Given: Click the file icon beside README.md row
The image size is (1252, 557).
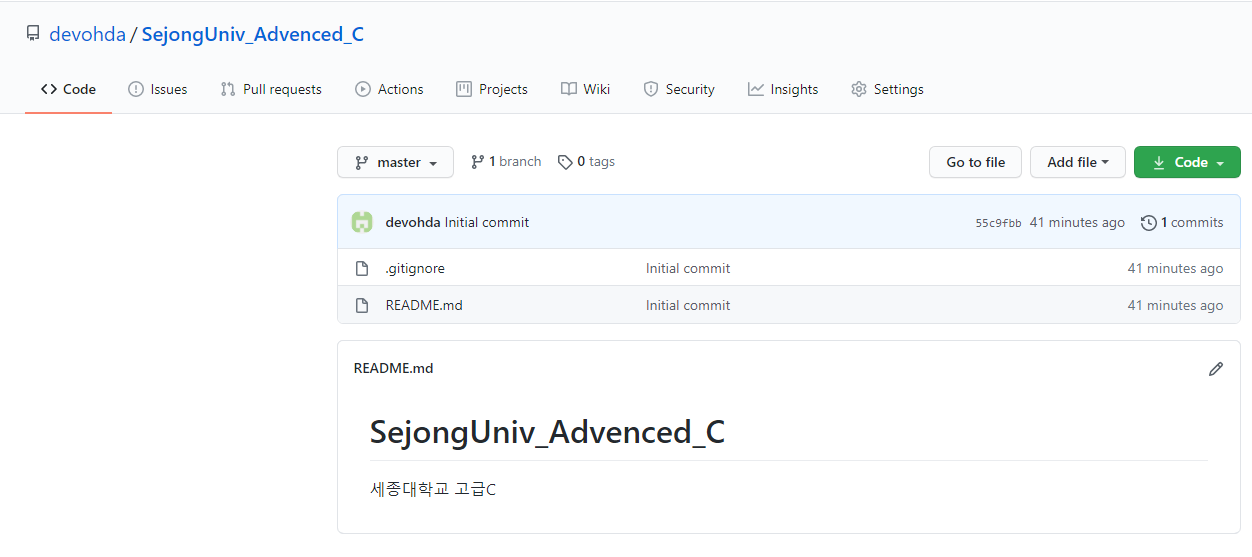Looking at the screenshot, I should (363, 305).
